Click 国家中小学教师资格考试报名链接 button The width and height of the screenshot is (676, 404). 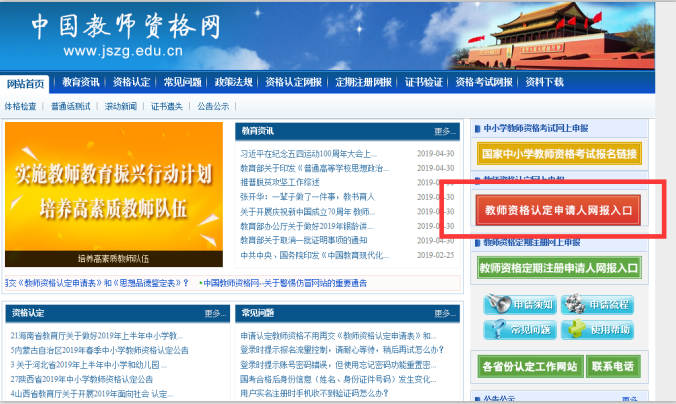pos(558,155)
